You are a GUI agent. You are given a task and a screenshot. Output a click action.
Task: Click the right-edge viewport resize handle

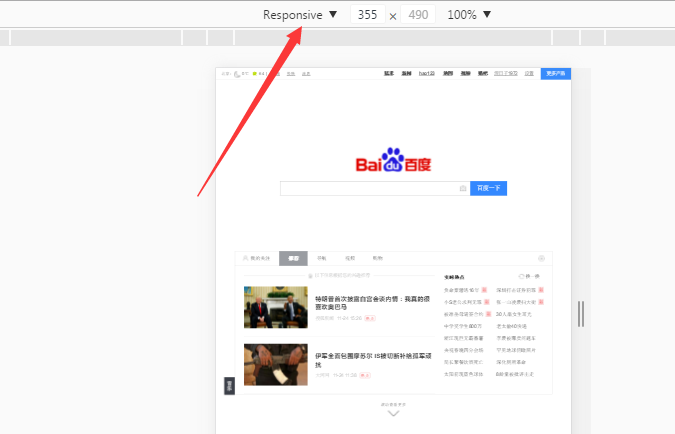click(x=581, y=313)
